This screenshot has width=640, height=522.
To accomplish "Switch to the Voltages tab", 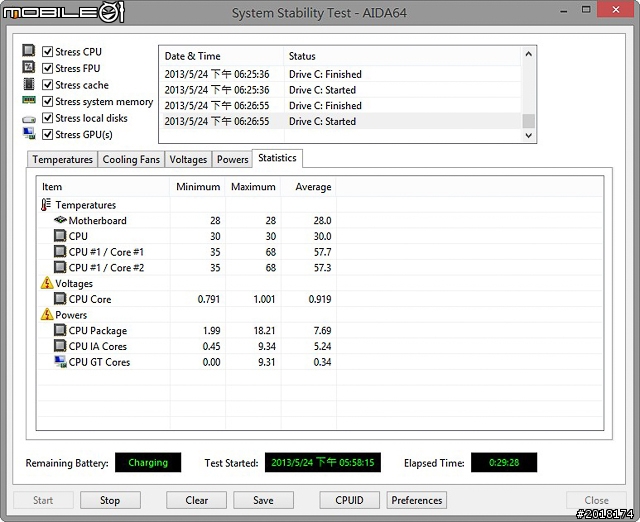I will coord(188,159).
